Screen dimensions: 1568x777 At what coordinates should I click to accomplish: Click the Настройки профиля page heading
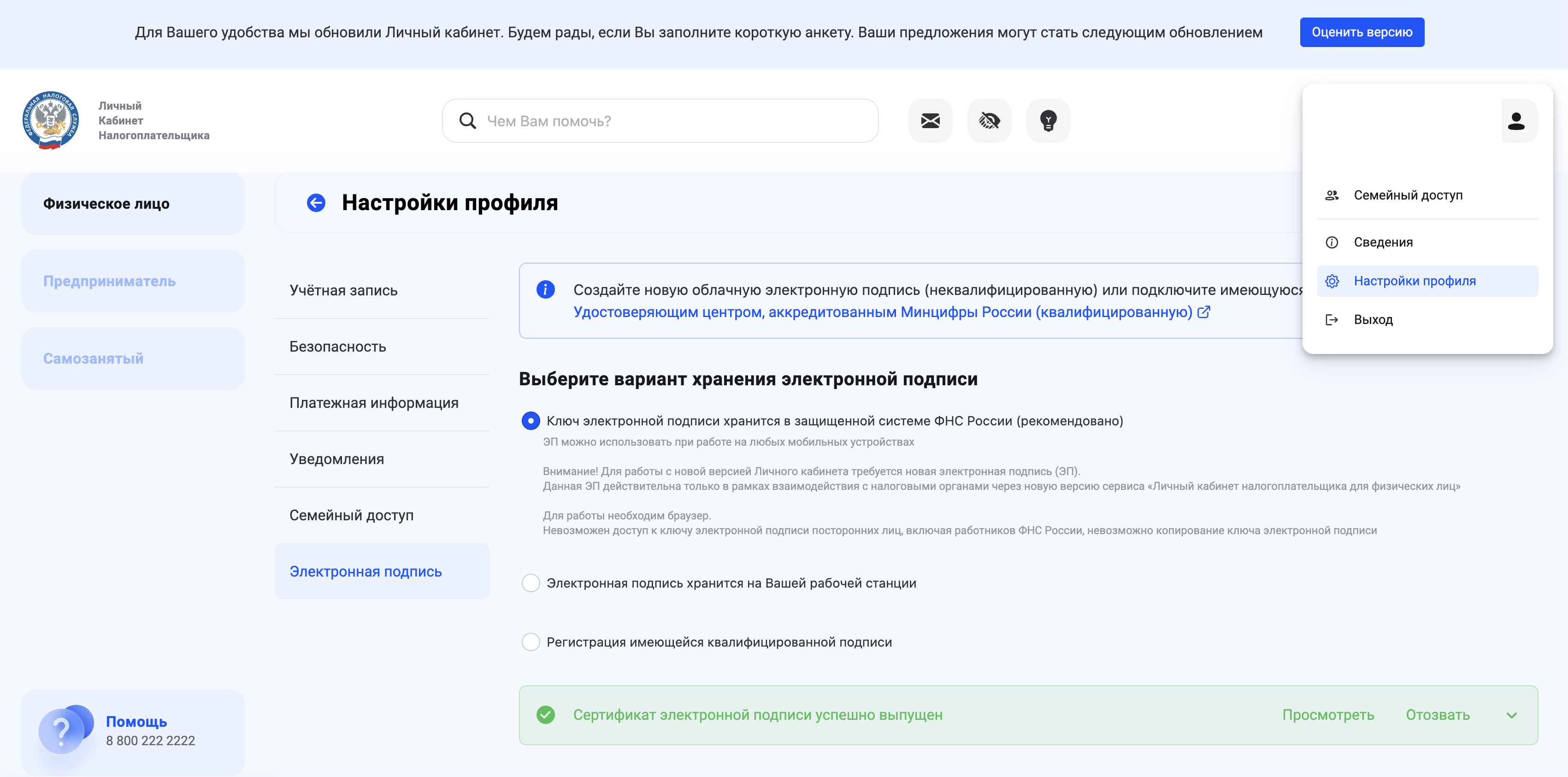click(x=450, y=203)
